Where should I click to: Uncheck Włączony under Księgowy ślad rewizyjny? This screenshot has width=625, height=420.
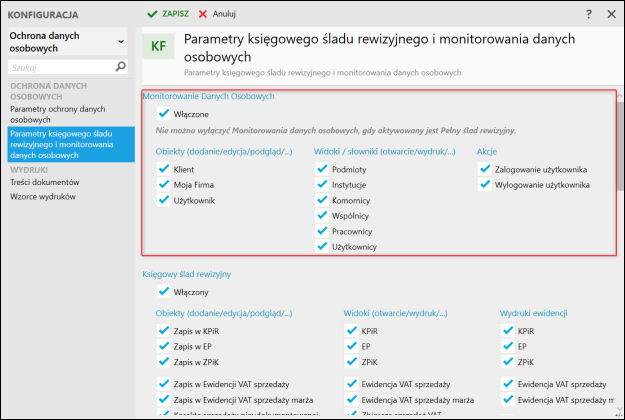point(164,292)
